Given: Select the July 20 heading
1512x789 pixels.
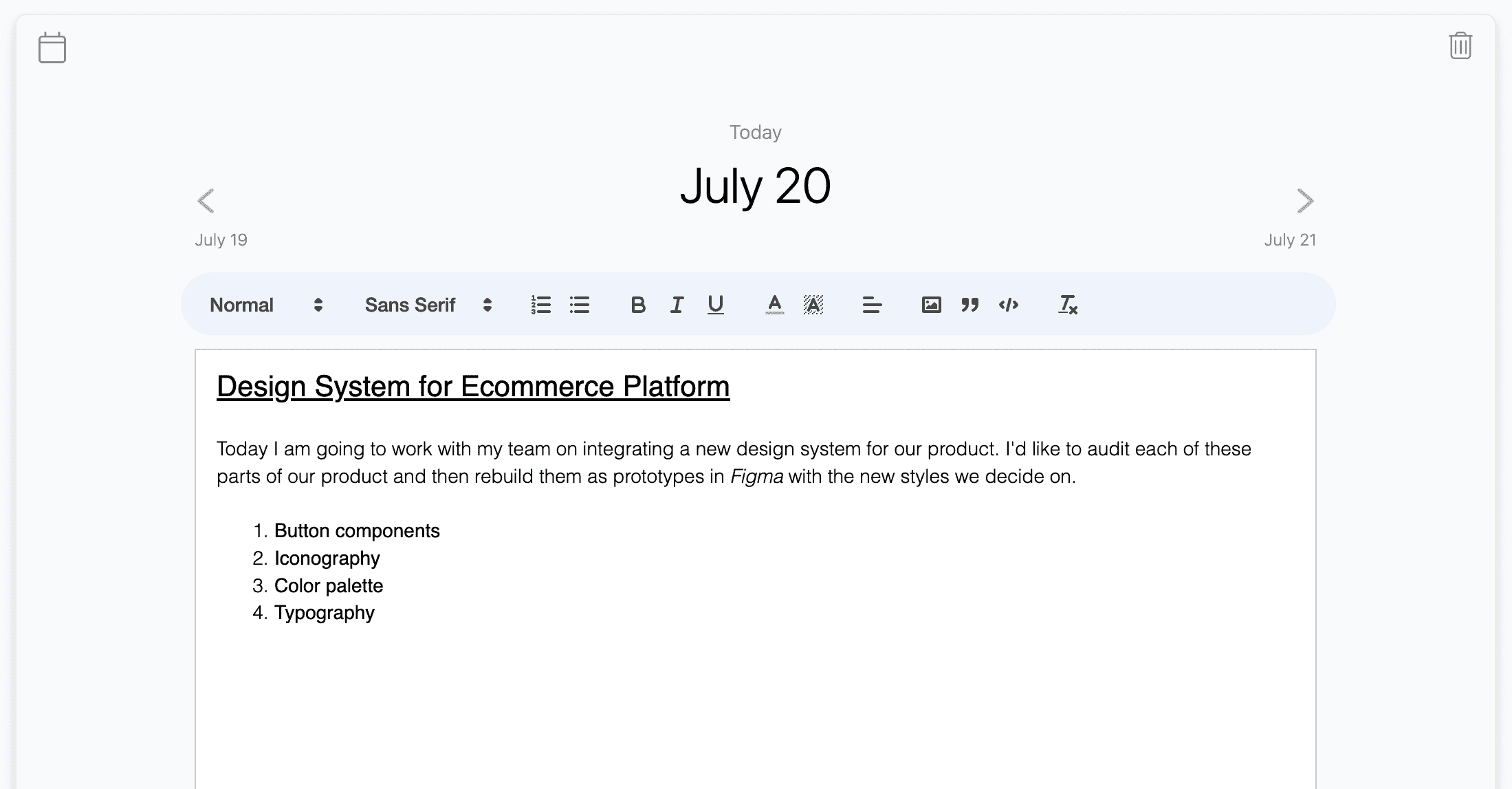Looking at the screenshot, I should (755, 186).
